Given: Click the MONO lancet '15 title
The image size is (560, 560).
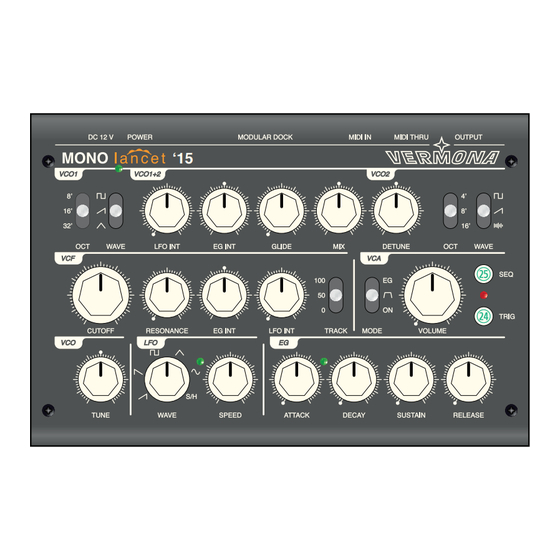Looking at the screenshot, I should pyautogui.click(x=127, y=158).
